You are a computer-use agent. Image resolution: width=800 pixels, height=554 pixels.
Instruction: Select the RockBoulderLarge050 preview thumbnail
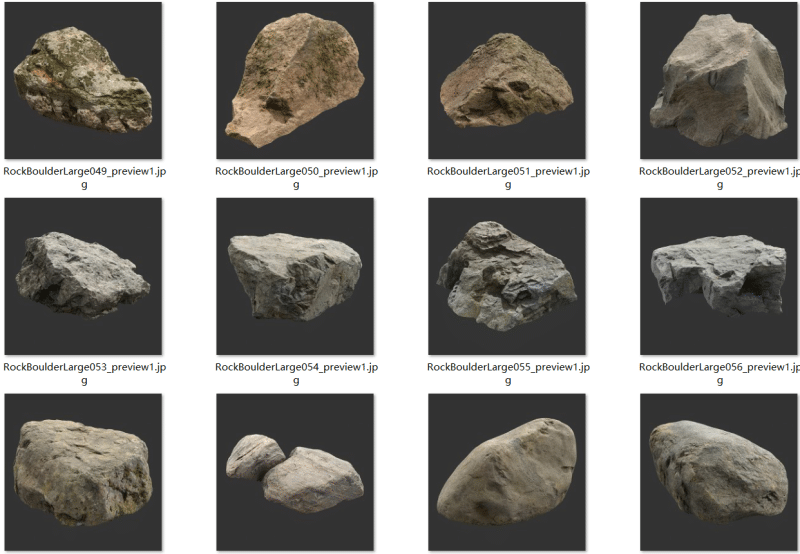click(x=295, y=81)
